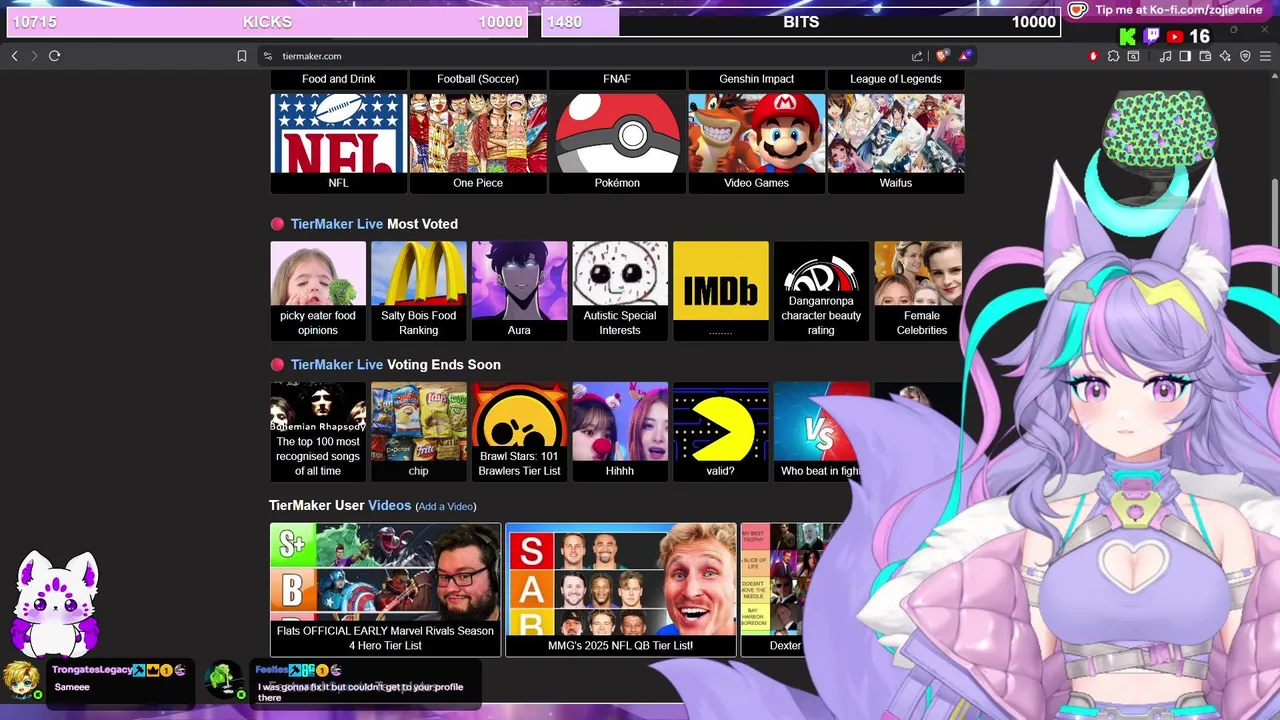Viewport: 1280px width, 720px height.
Task: Open Flats Marvel Rivals Season 4 video
Action: coord(385,589)
